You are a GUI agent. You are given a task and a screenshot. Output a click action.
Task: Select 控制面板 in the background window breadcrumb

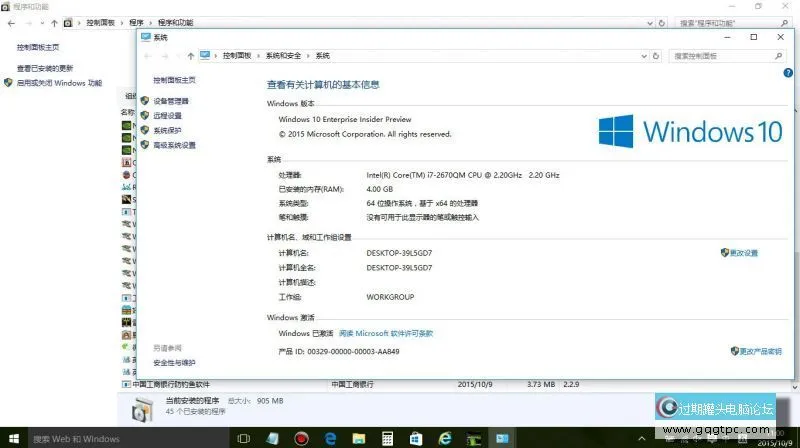coord(101,23)
